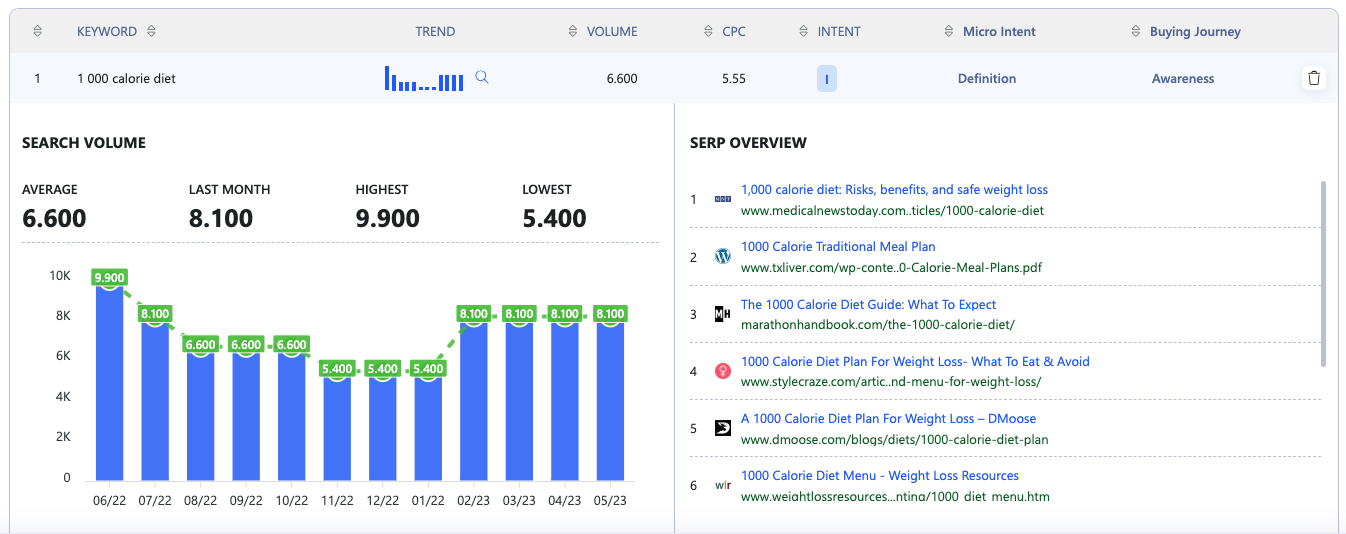The width and height of the screenshot is (1346, 534).
Task: Click the sort arrows before Intent header
Action: tap(805, 31)
